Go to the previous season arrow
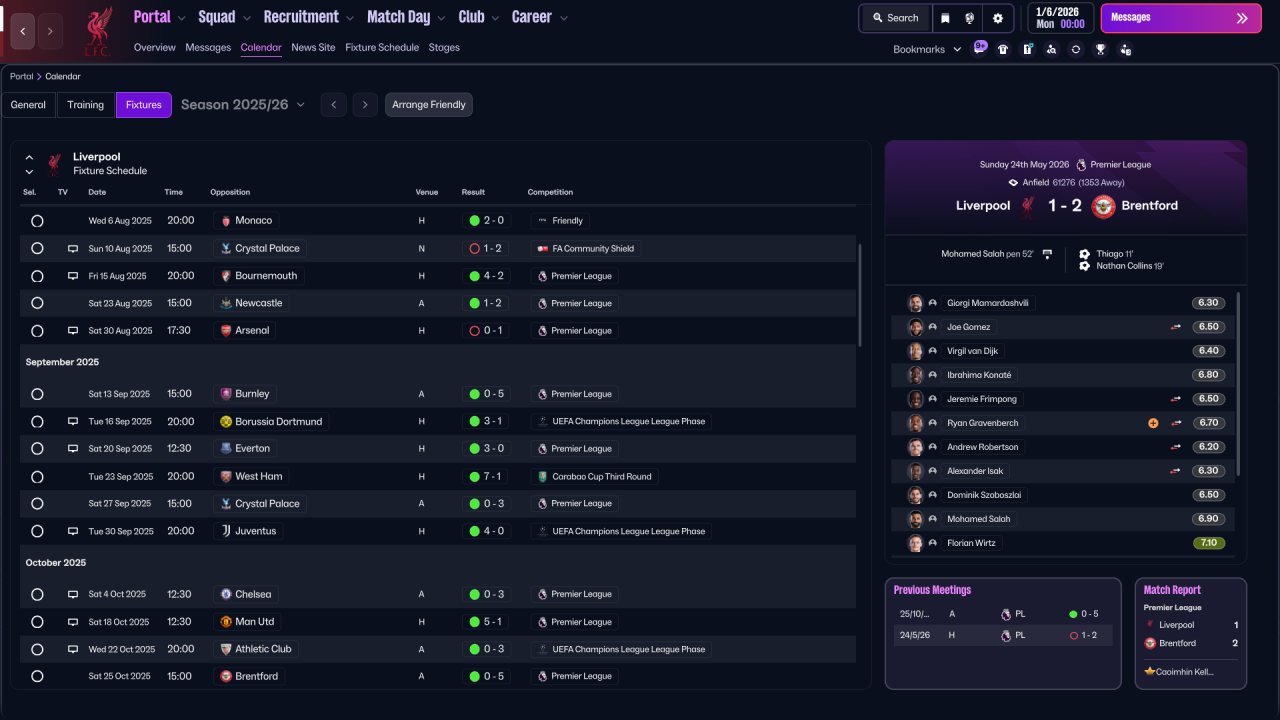Image resolution: width=1280 pixels, height=720 pixels. point(334,105)
